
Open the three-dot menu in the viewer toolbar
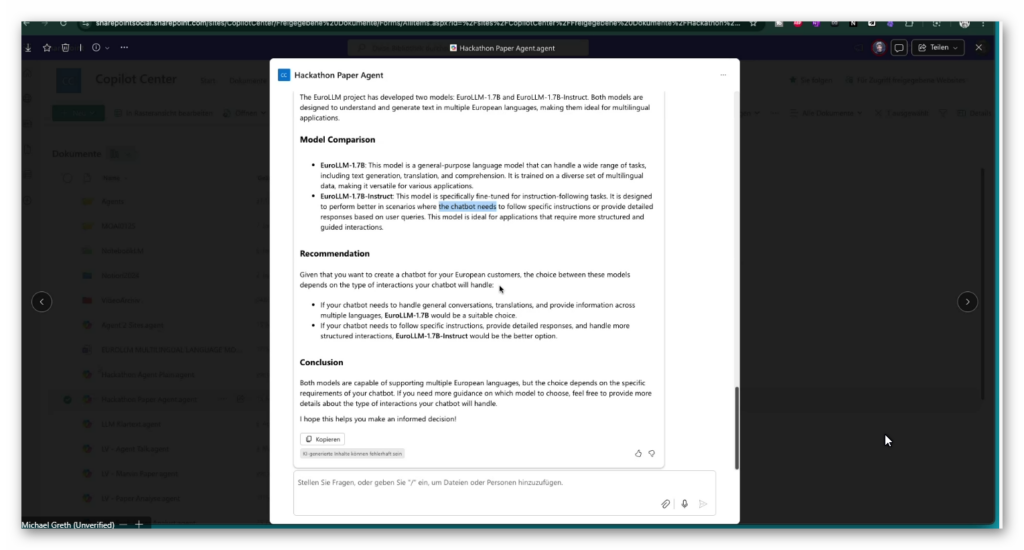[x=124, y=48]
